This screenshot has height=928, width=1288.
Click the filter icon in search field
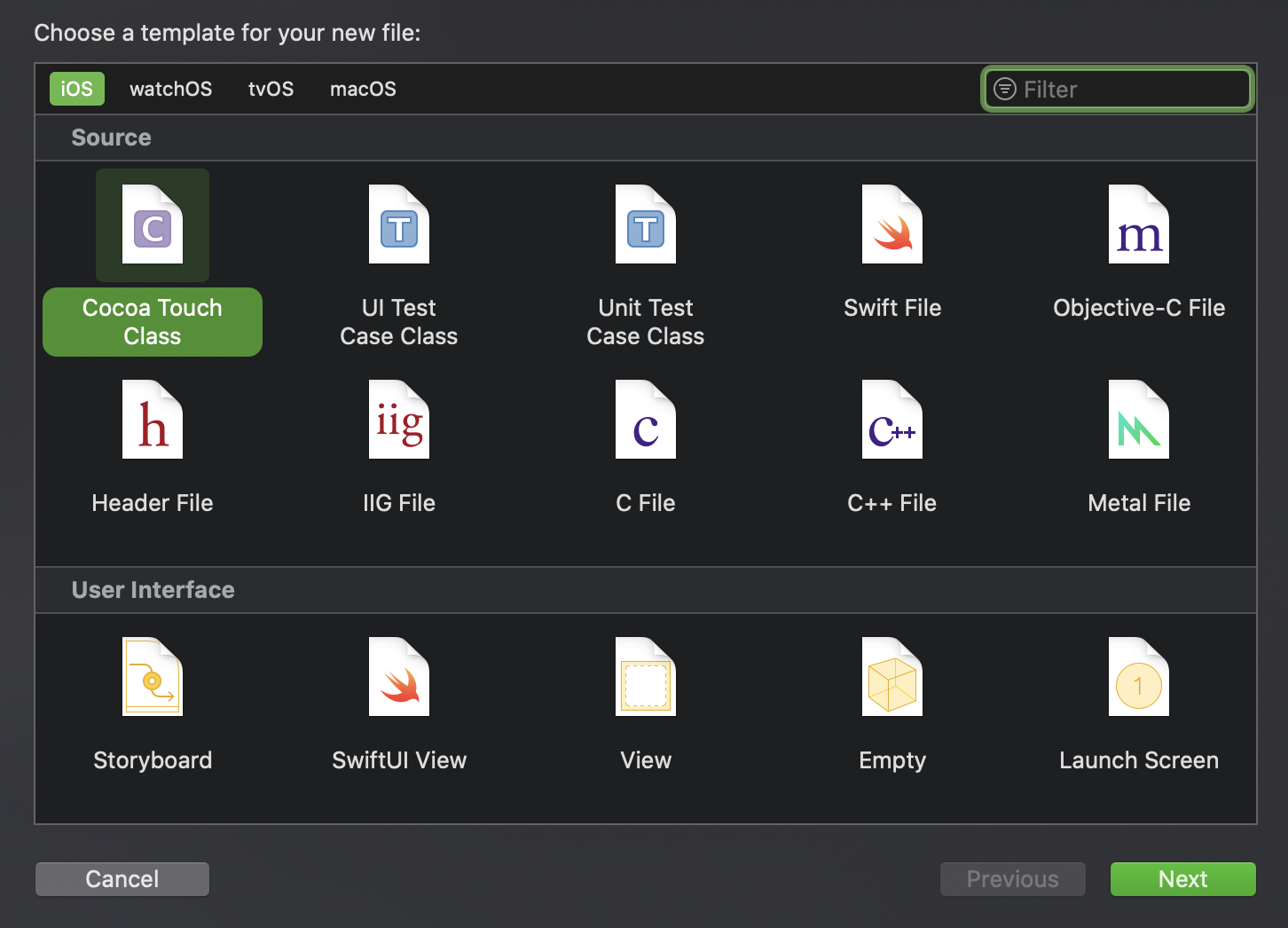pyautogui.click(x=1005, y=89)
